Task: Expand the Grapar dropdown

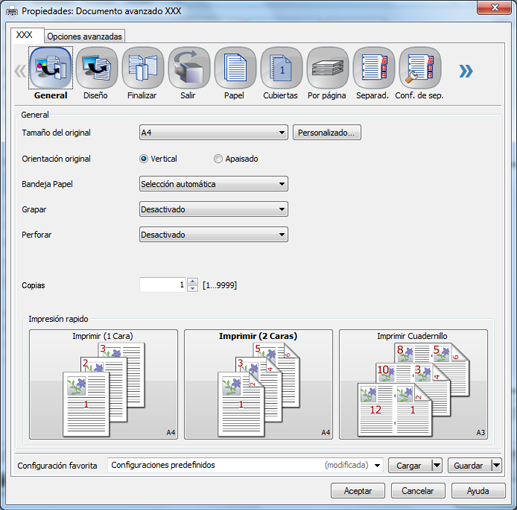Action: (213, 209)
